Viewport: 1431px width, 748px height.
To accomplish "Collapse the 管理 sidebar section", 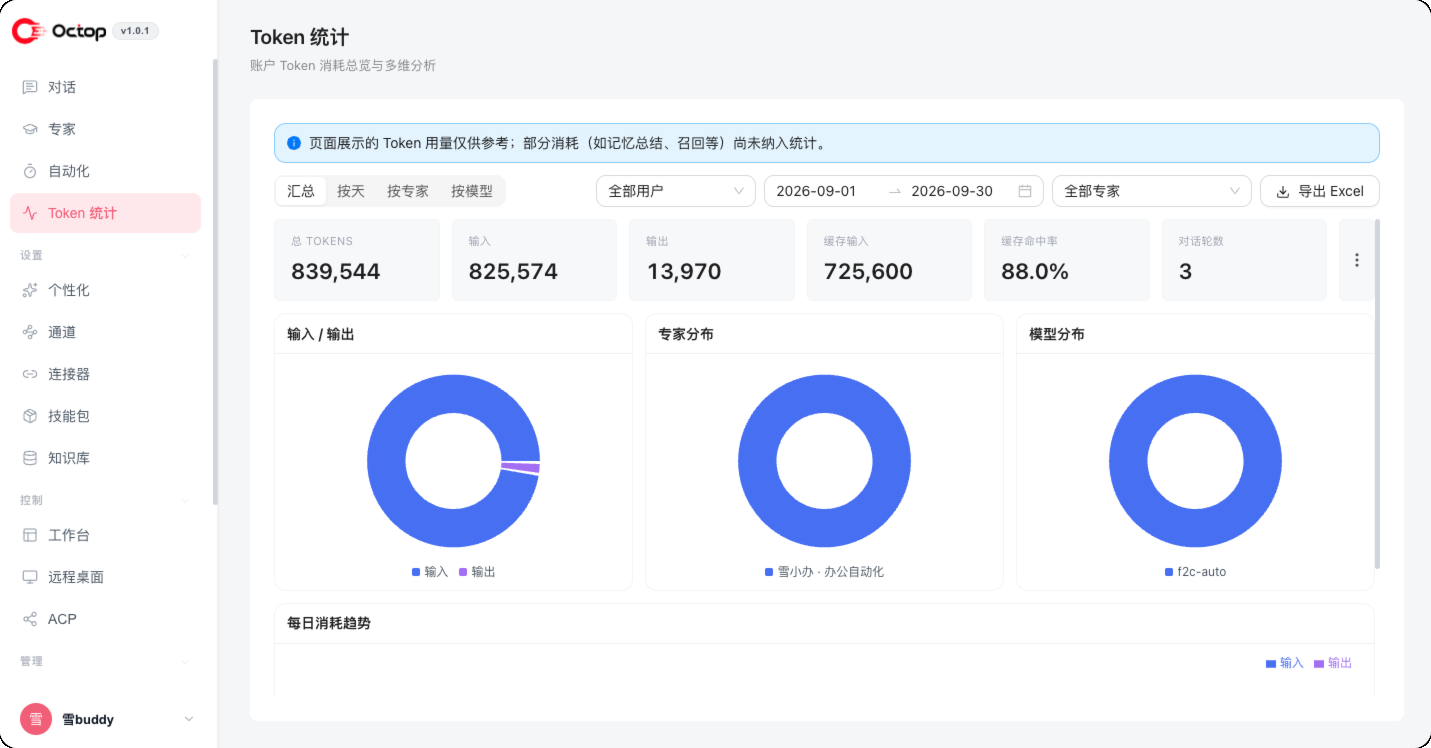I will tap(185, 661).
